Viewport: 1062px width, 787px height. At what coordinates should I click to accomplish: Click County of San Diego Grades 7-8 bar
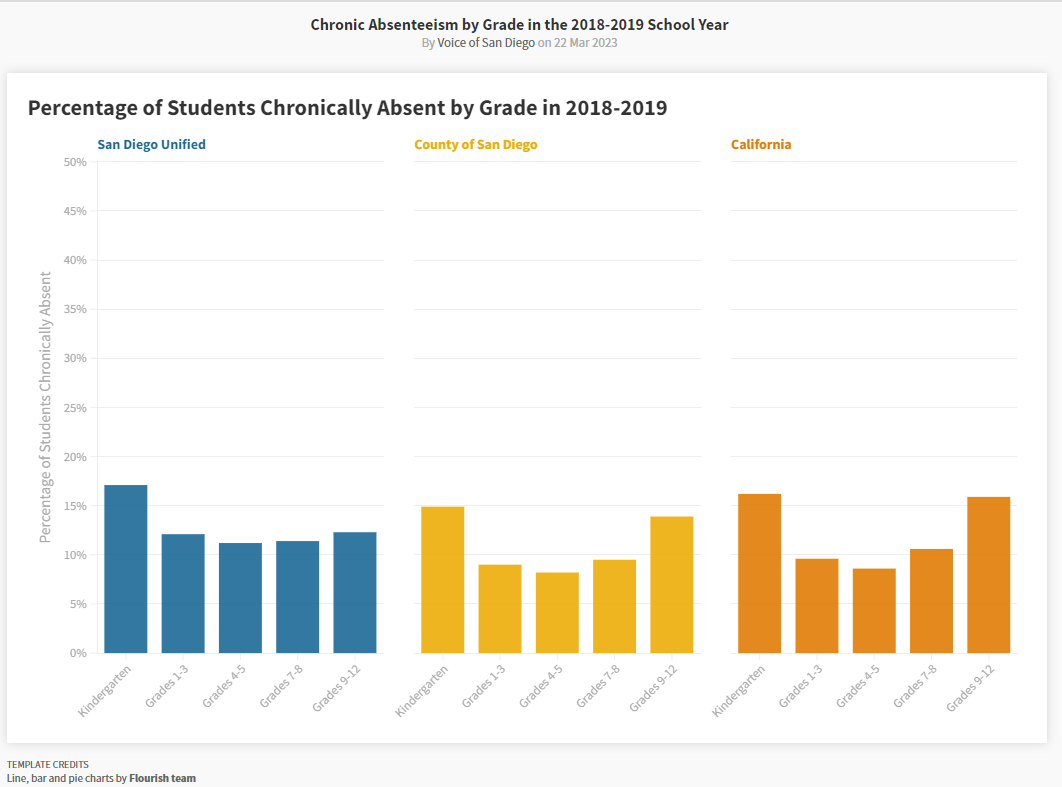click(x=614, y=606)
